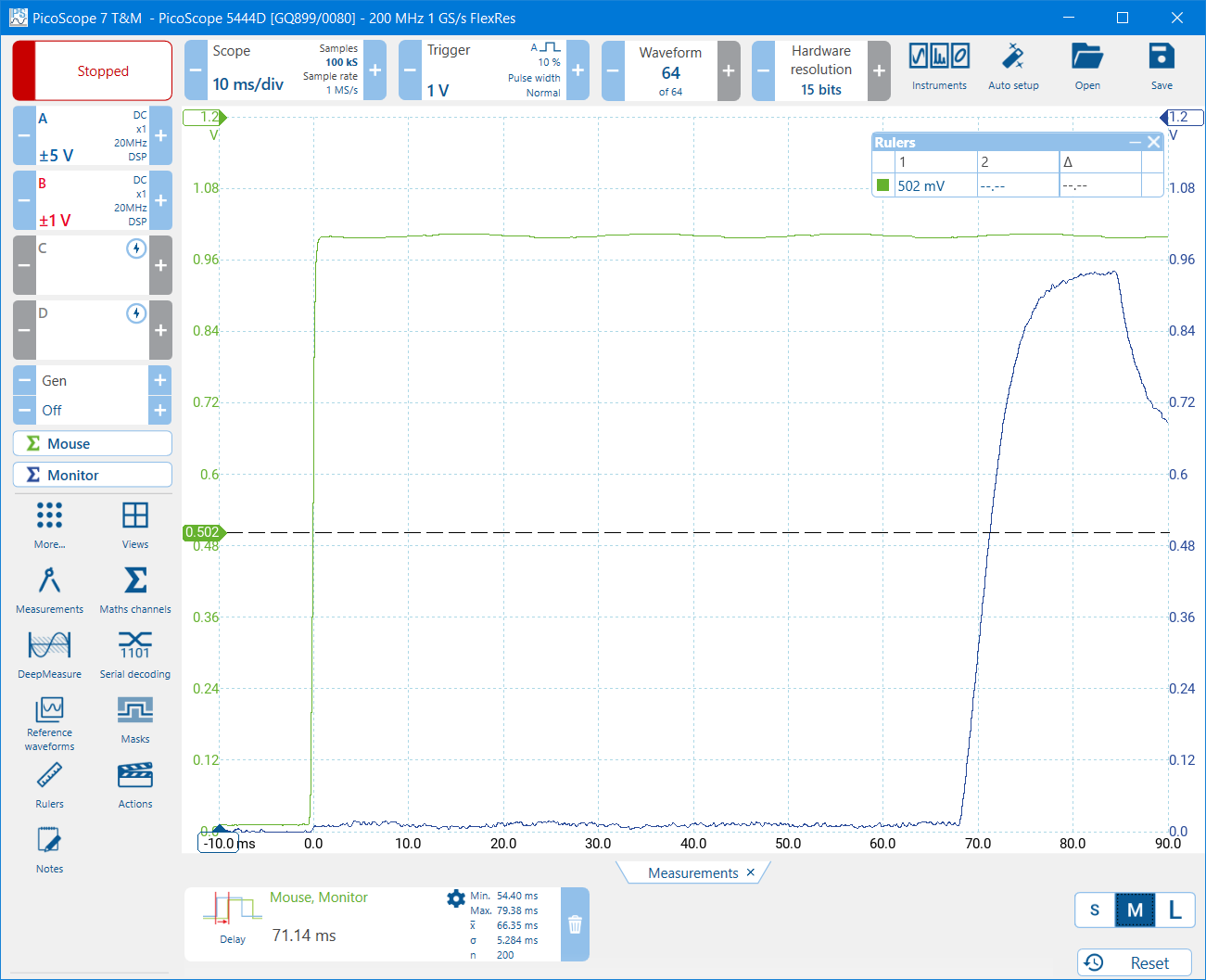
Task: Click the Notes icon
Action: (x=49, y=849)
